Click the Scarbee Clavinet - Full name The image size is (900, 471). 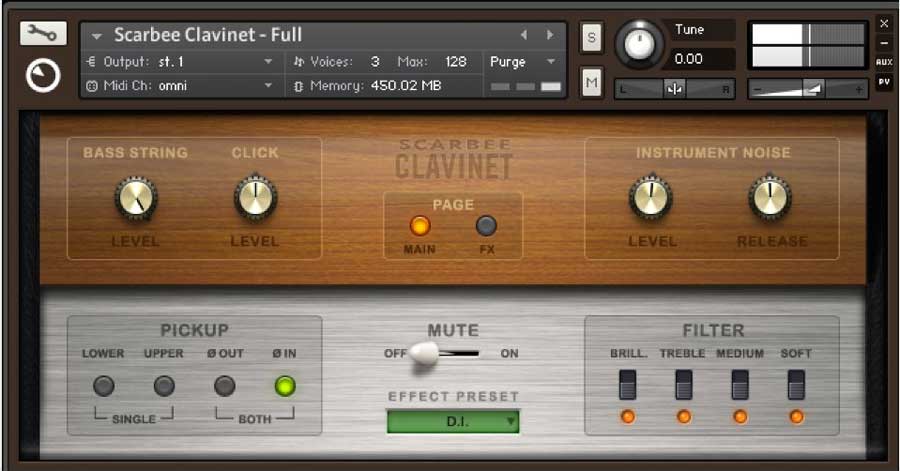pyautogui.click(x=208, y=35)
